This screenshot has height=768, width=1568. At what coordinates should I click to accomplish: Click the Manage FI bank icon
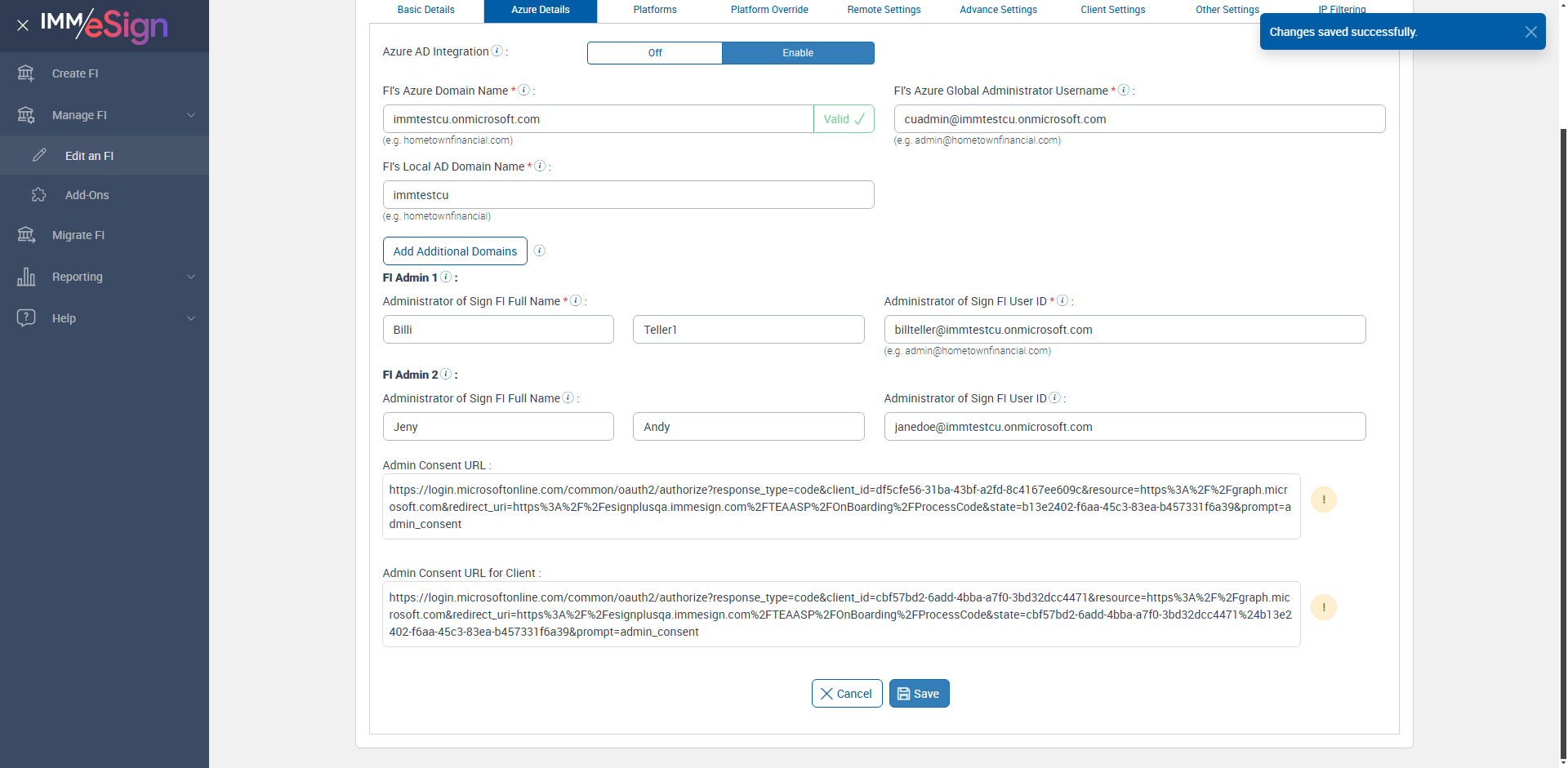(26, 115)
